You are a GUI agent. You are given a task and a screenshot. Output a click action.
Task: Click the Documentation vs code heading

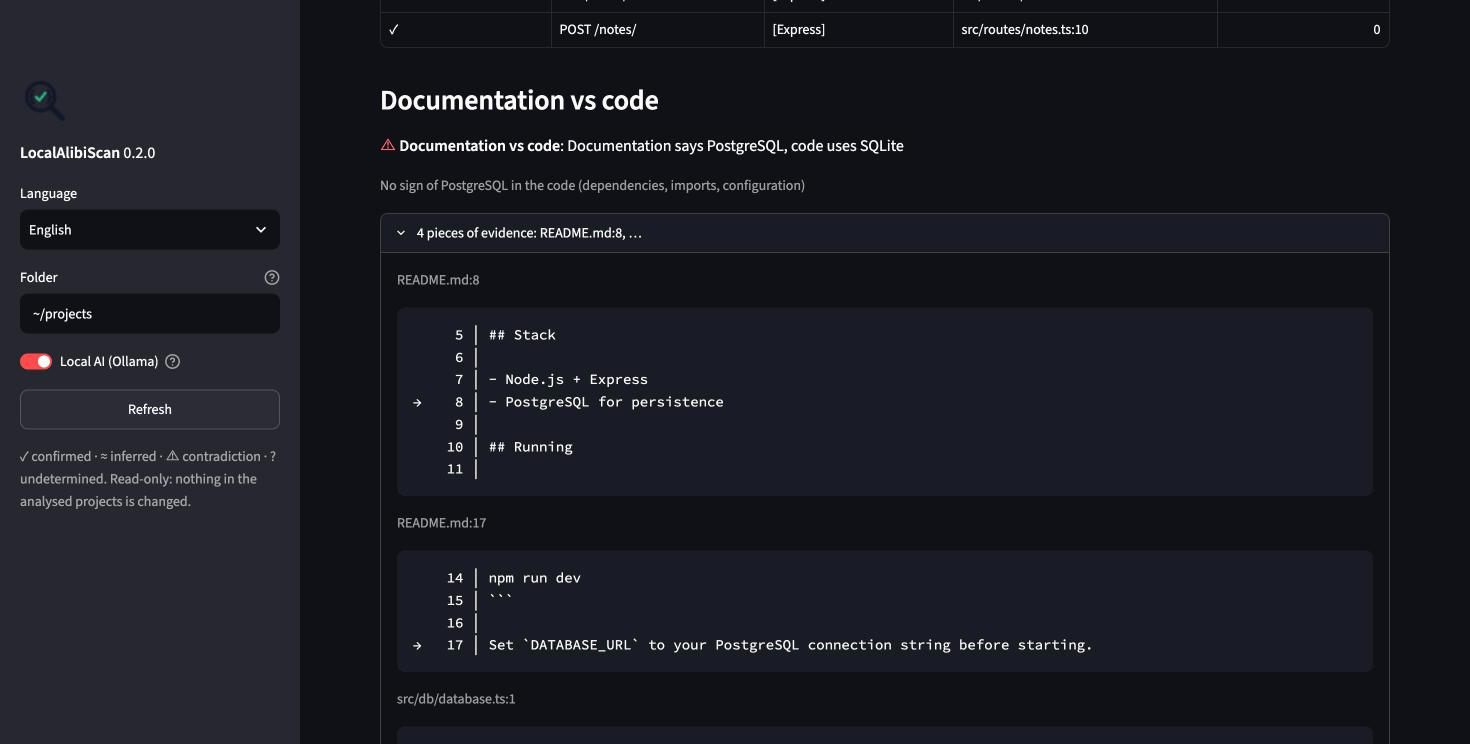(519, 100)
